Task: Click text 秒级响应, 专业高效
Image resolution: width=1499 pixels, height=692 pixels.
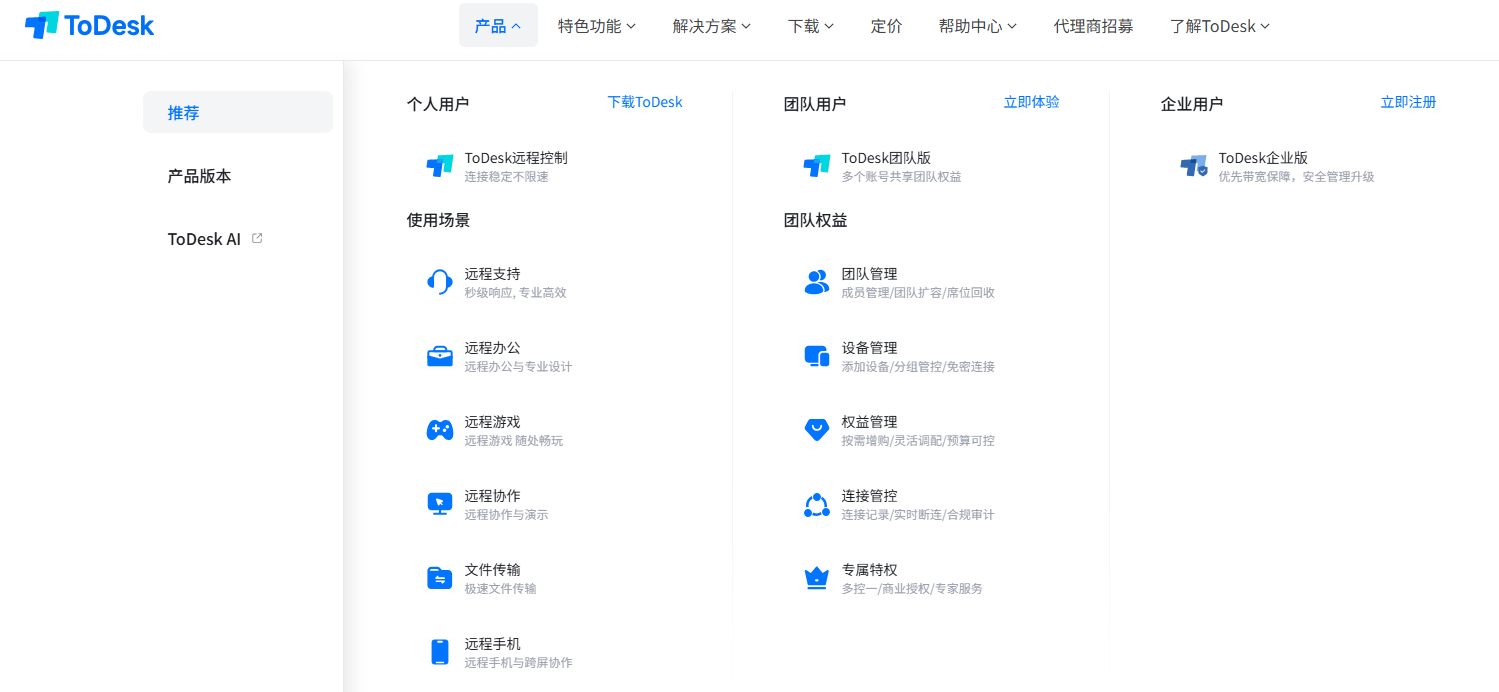Action: pyautogui.click(x=516, y=293)
